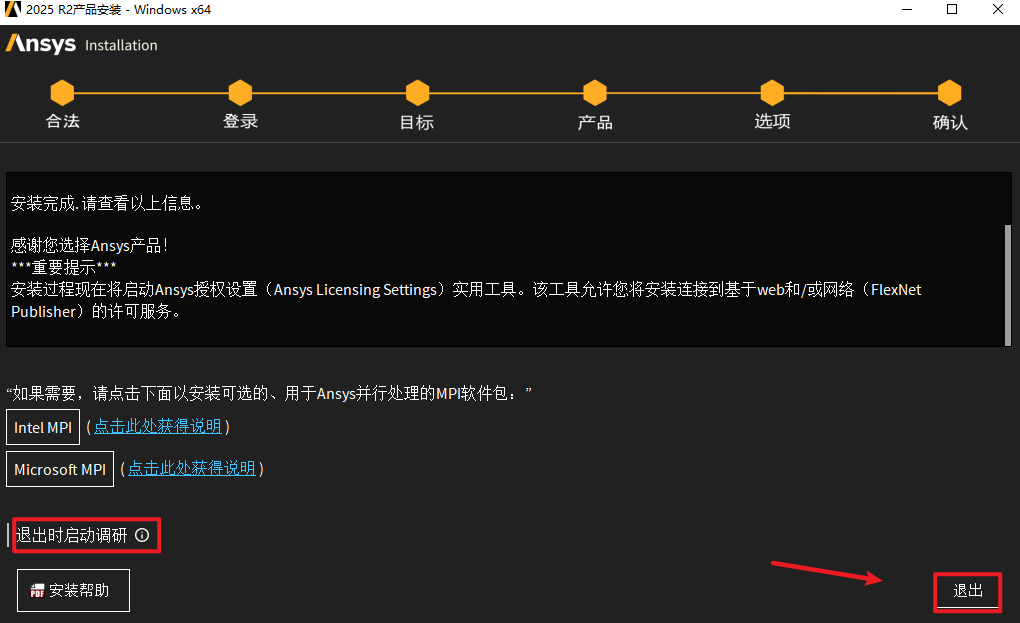
Task: Open the Intel MPI instructions link
Action: pos(158,427)
